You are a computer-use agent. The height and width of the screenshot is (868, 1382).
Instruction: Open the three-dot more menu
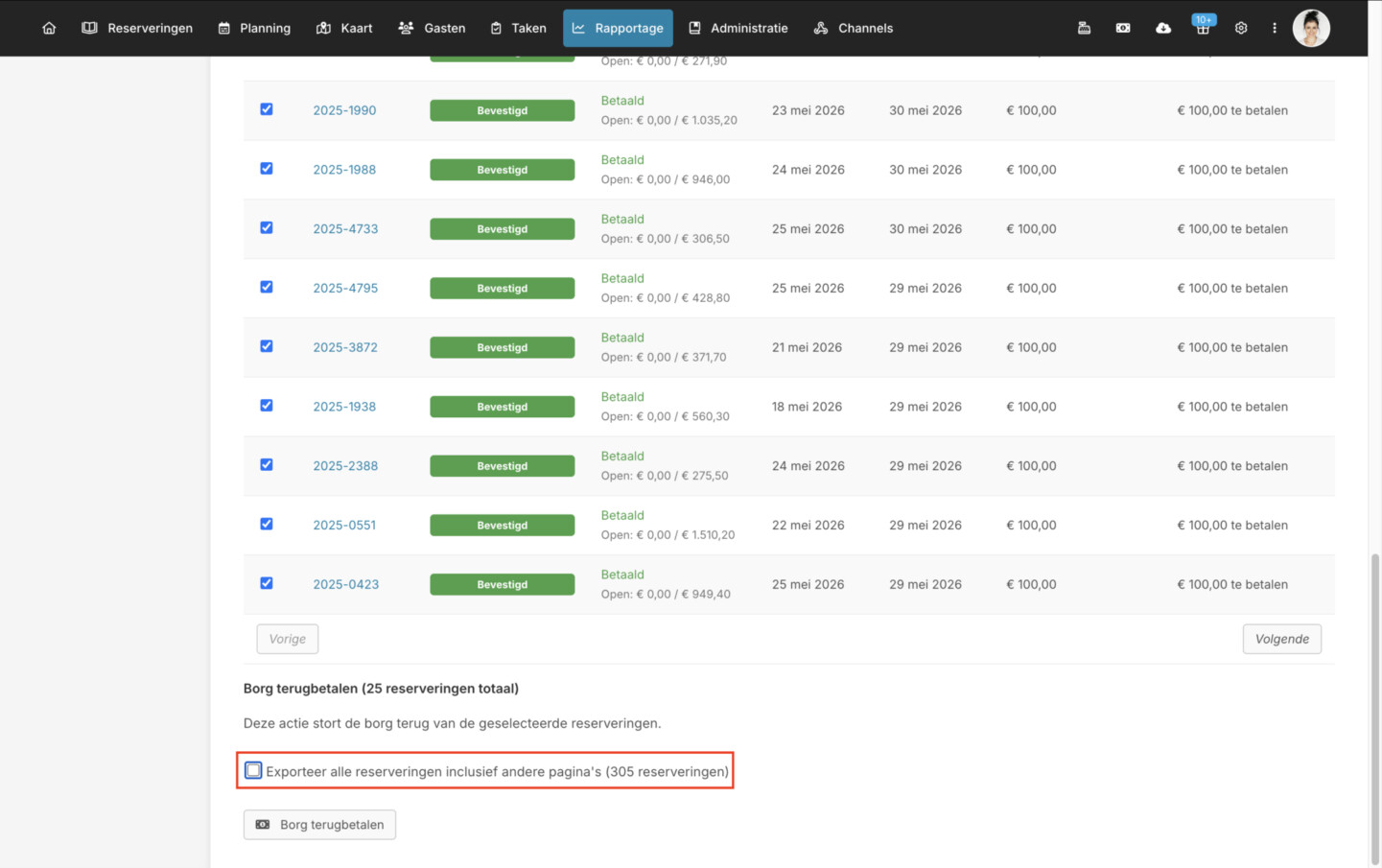[1275, 28]
